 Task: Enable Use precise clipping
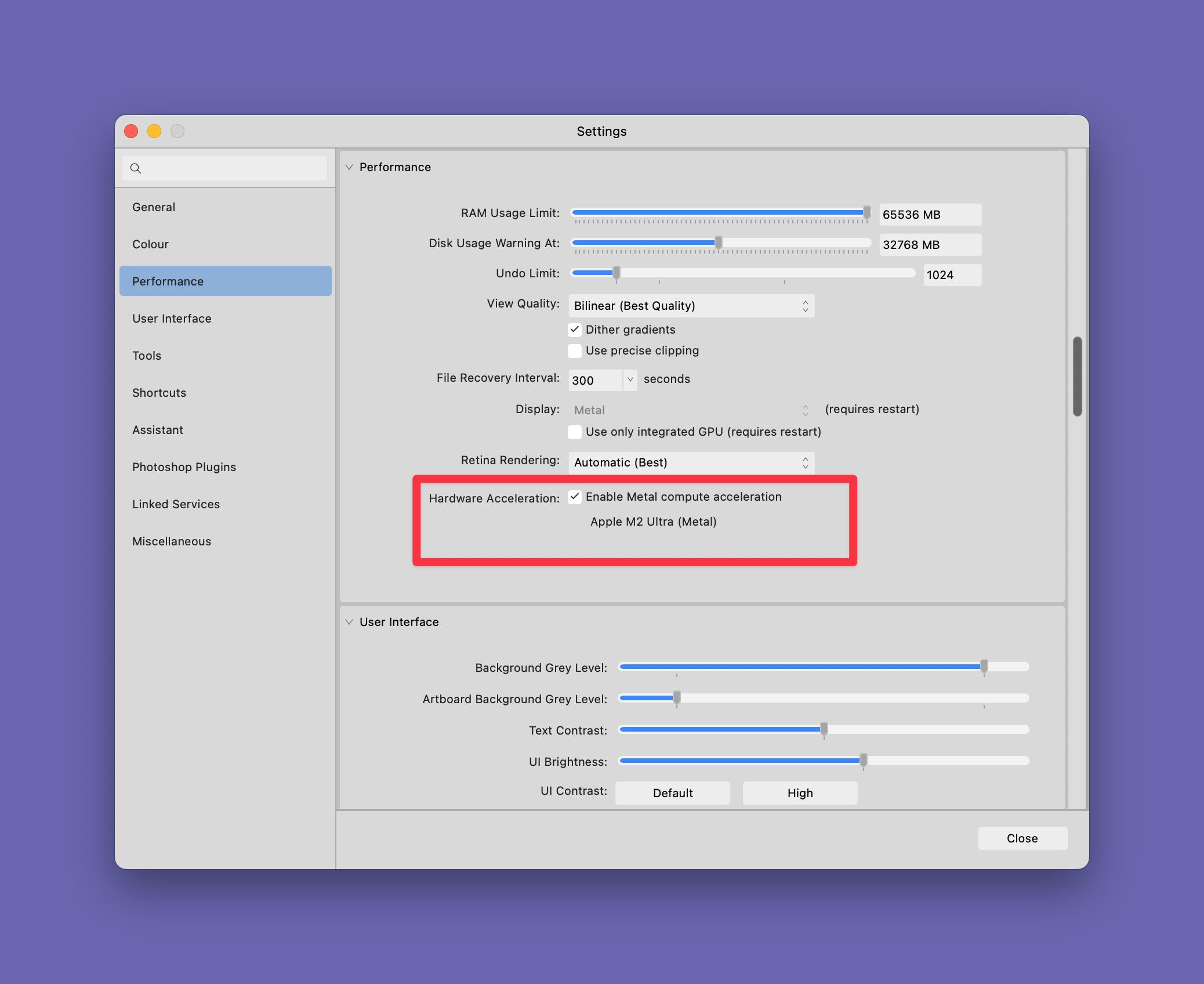575,350
